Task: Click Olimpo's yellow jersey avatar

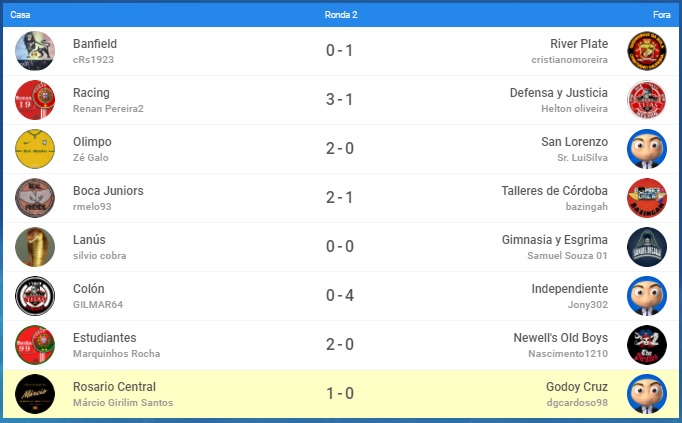Action: (35, 149)
